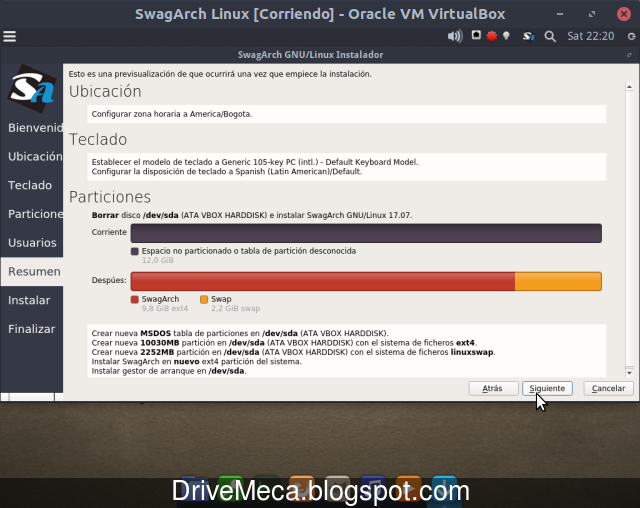The image size is (640, 508).
Task: Click the lightbulb tray icon
Action: [x=506, y=36]
